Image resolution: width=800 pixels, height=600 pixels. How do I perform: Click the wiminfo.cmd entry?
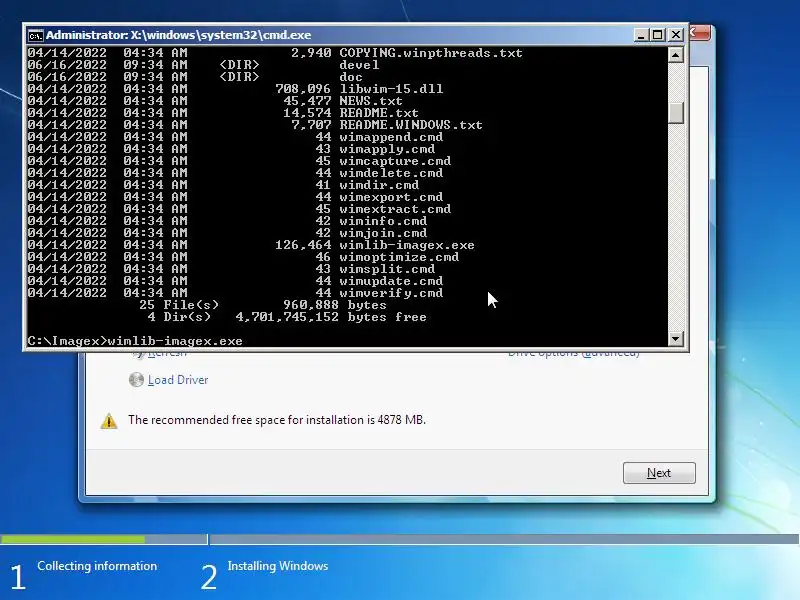point(383,221)
